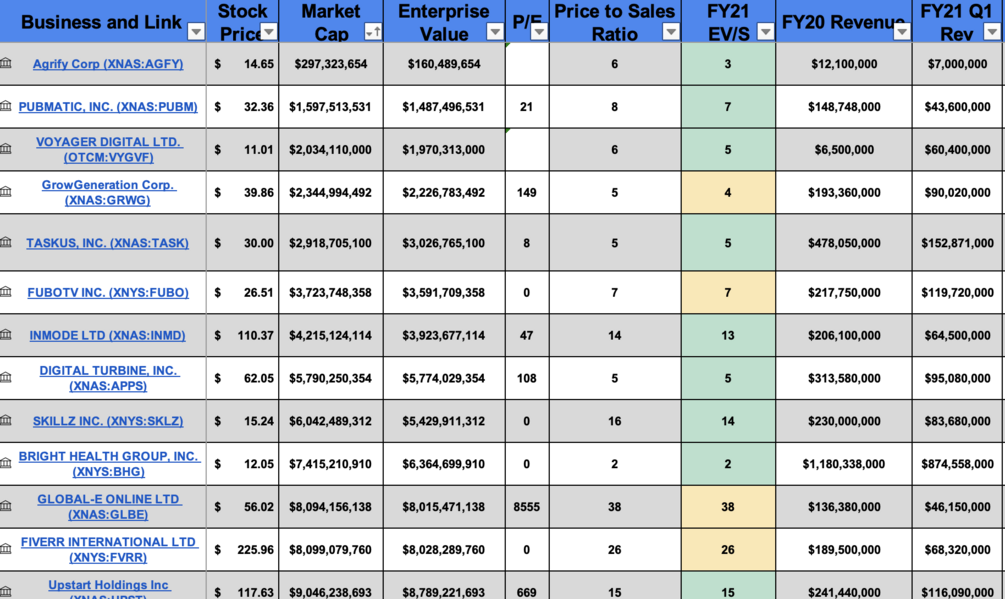Open the Enterprise Value filter dropdown
Viewport: 1005px width, 599px height.
pos(495,31)
